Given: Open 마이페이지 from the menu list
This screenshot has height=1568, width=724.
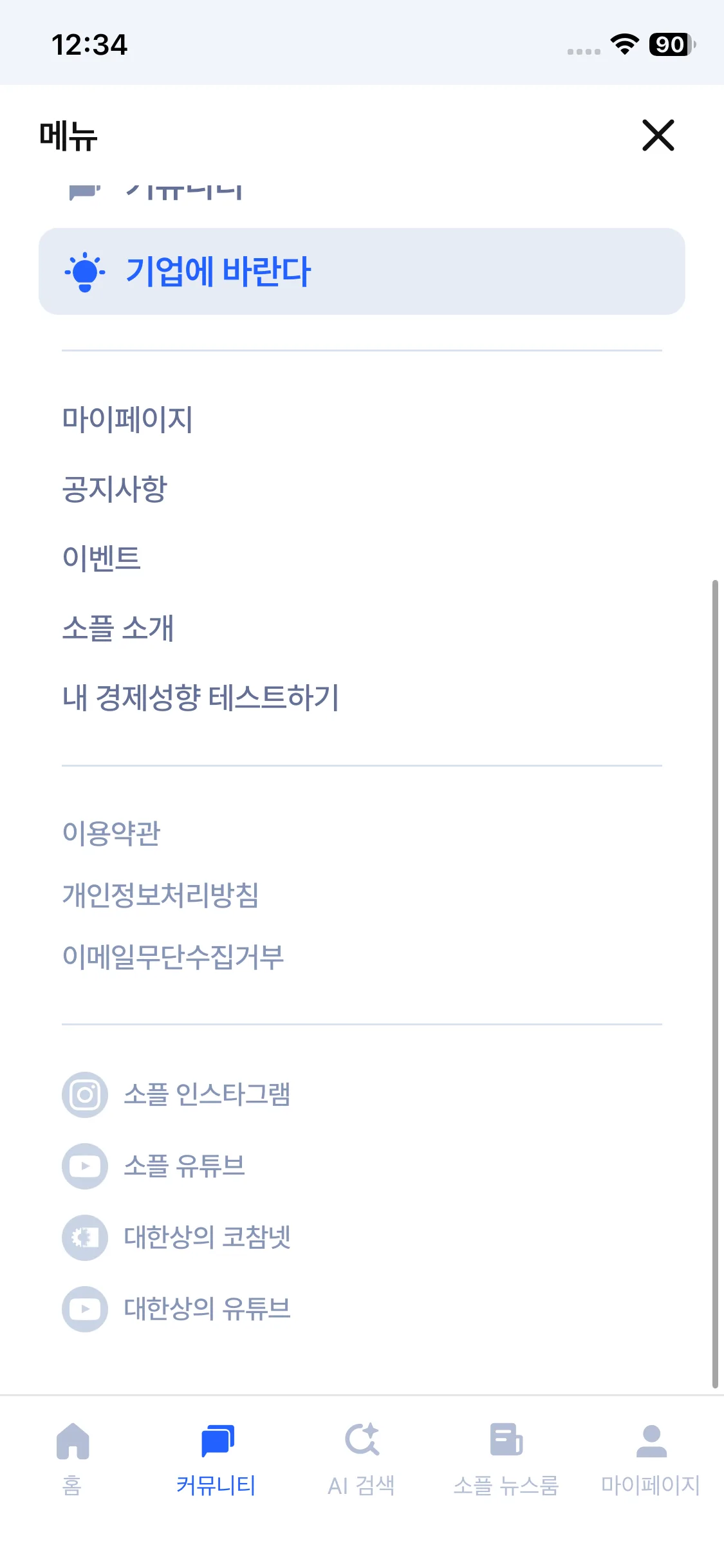Looking at the screenshot, I should [x=127, y=419].
